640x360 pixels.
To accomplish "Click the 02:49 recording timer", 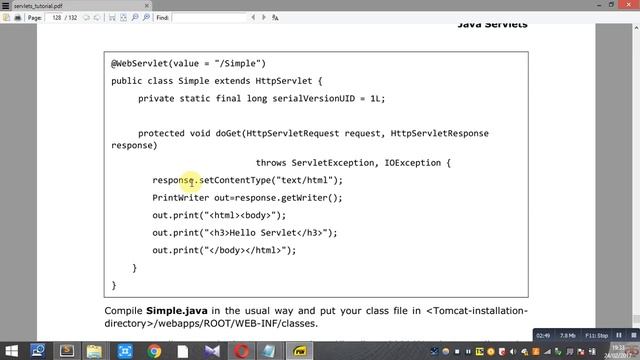I will pos(543,336).
